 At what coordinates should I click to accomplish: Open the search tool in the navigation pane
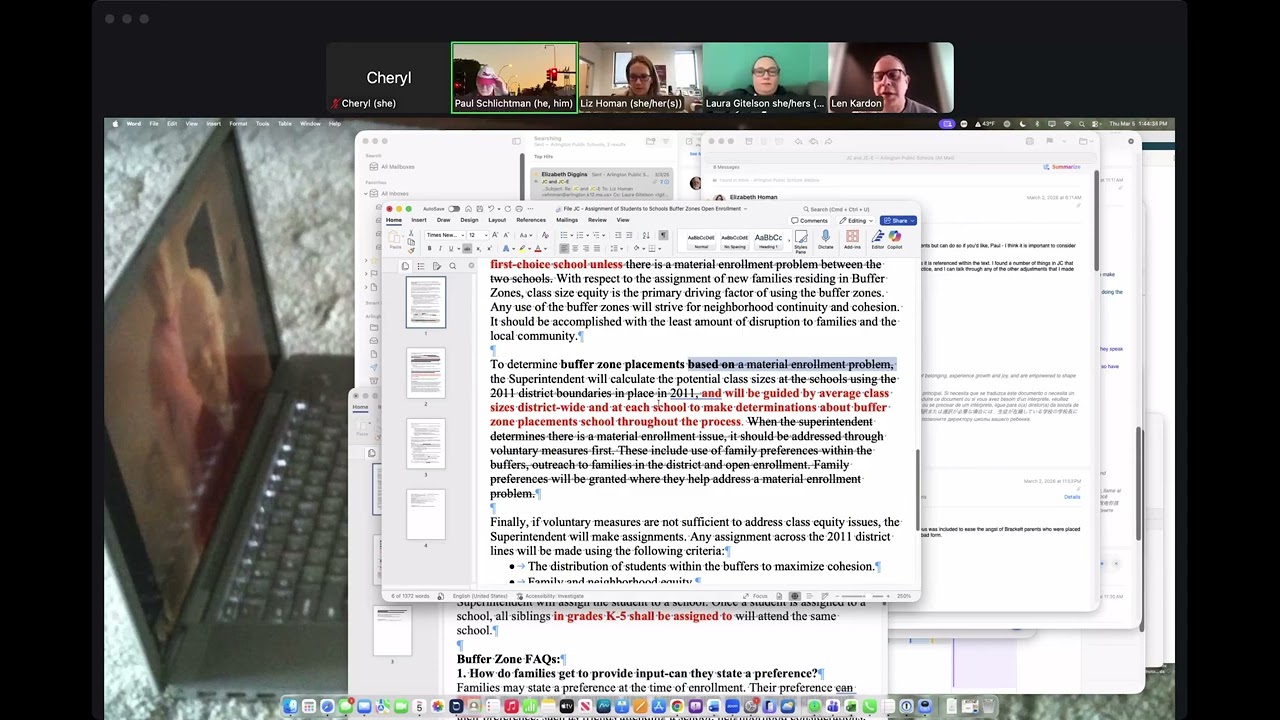(x=452, y=266)
